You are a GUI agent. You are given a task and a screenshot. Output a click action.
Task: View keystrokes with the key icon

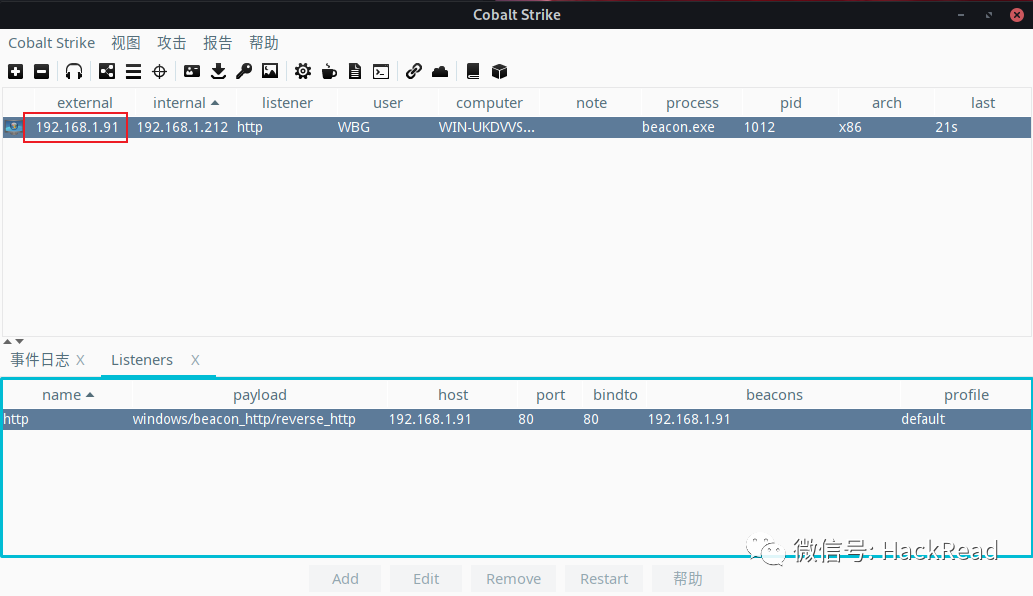tap(244, 71)
